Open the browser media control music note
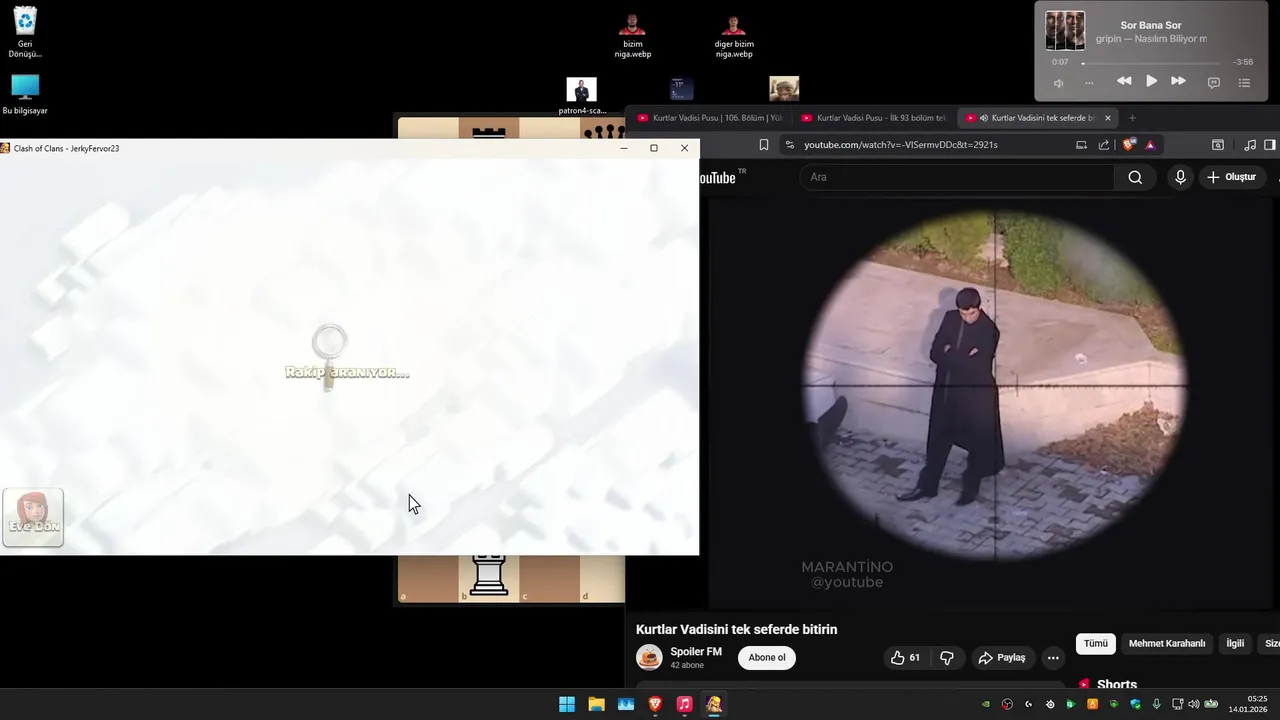Image resolution: width=1280 pixels, height=720 pixels. (1249, 145)
